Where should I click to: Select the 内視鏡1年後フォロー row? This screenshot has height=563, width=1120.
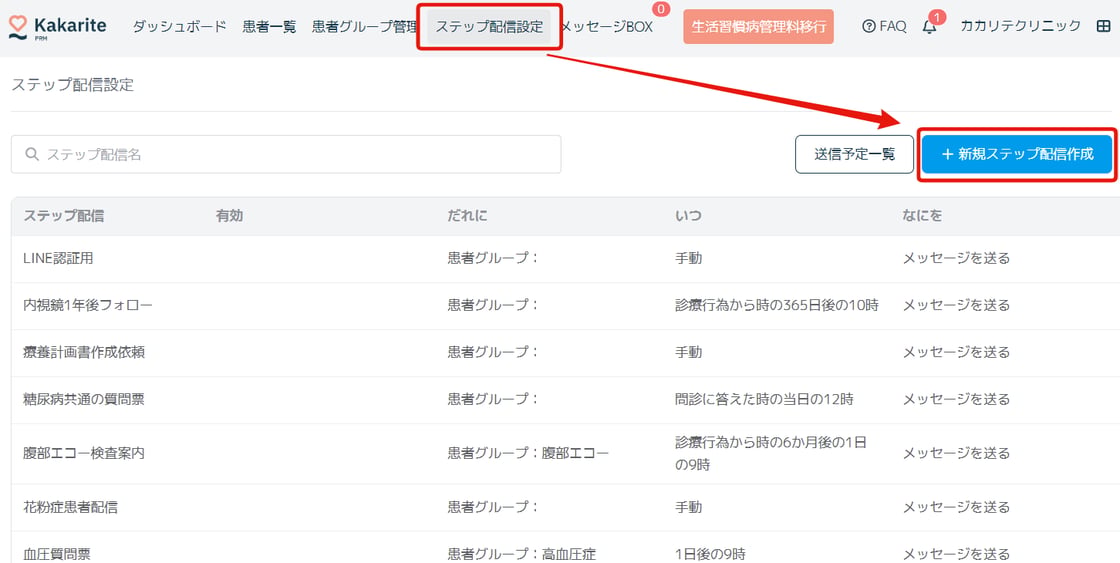tap(88, 305)
